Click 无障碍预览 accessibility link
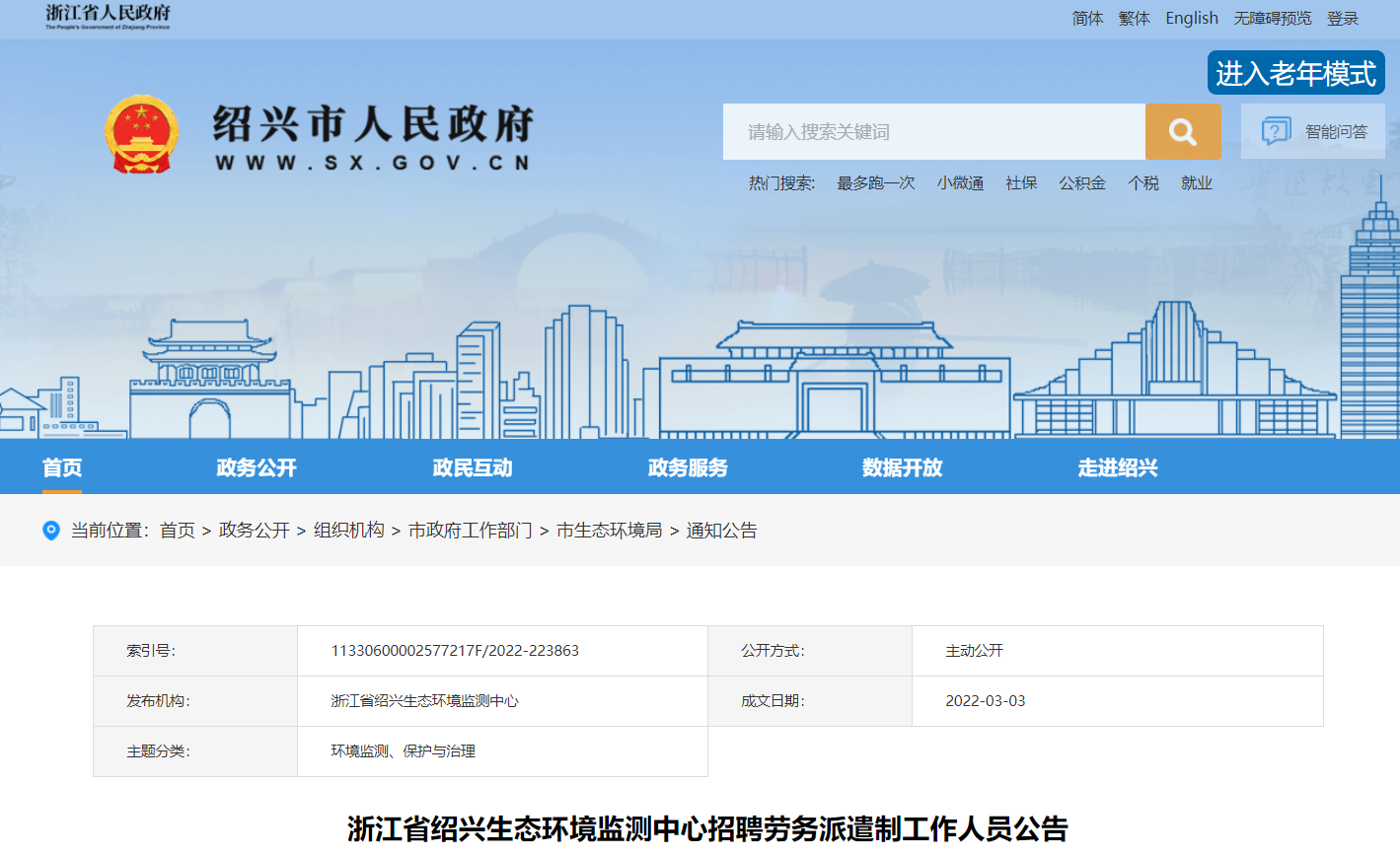This screenshot has width=1400, height=856. point(1273,19)
